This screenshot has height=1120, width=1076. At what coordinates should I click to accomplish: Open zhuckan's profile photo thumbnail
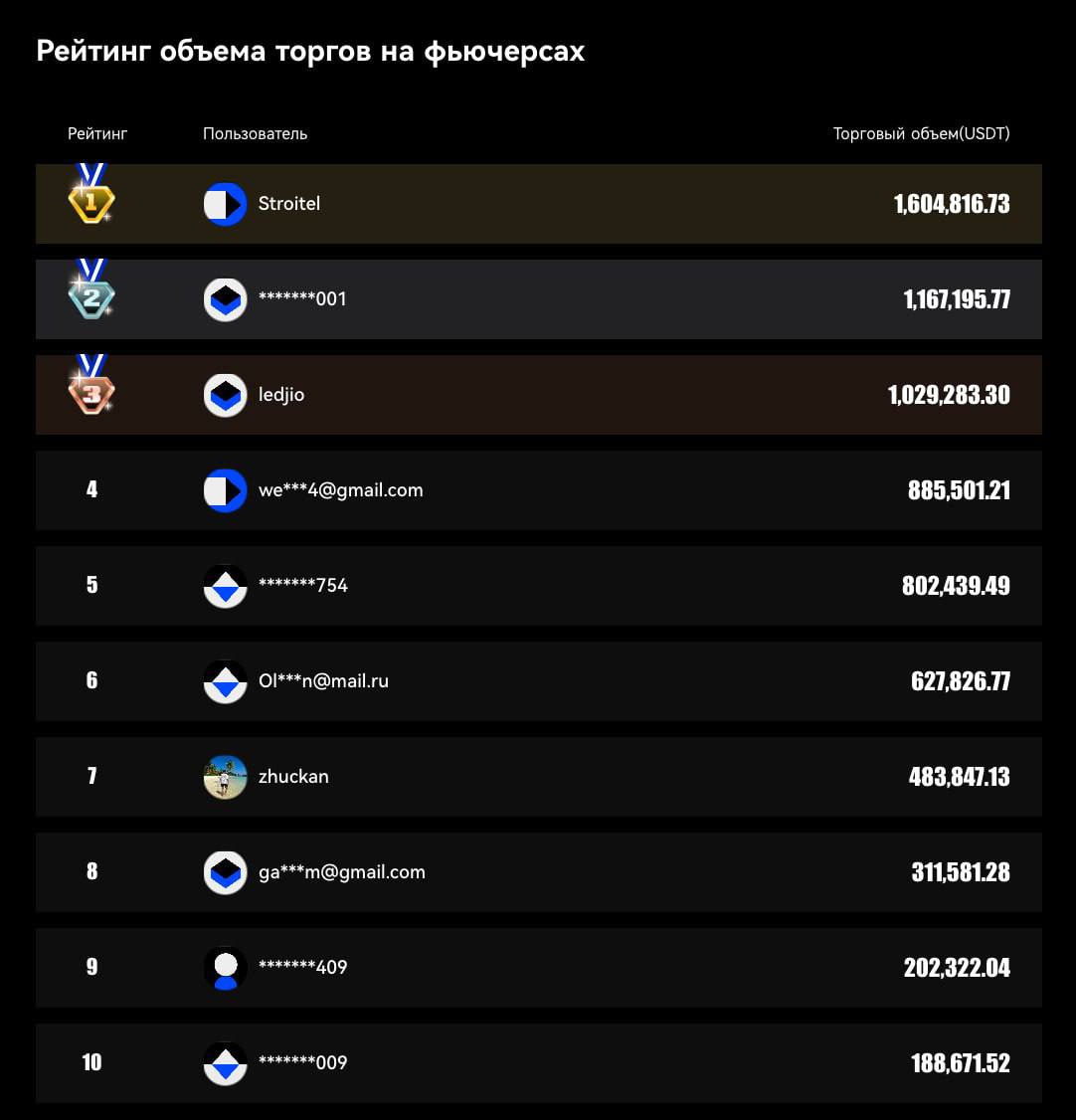[225, 777]
